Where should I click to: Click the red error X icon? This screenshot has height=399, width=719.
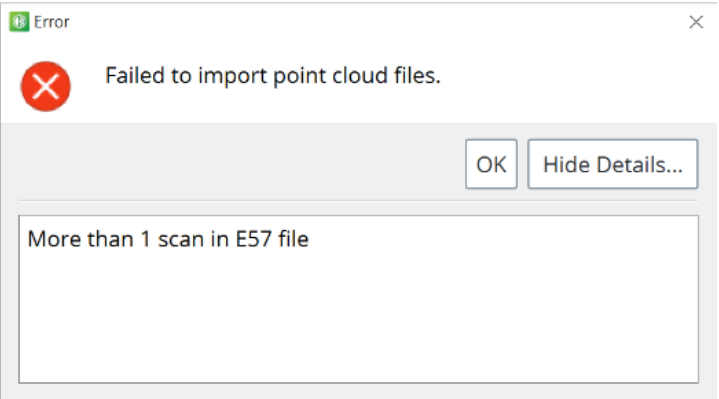(45, 86)
